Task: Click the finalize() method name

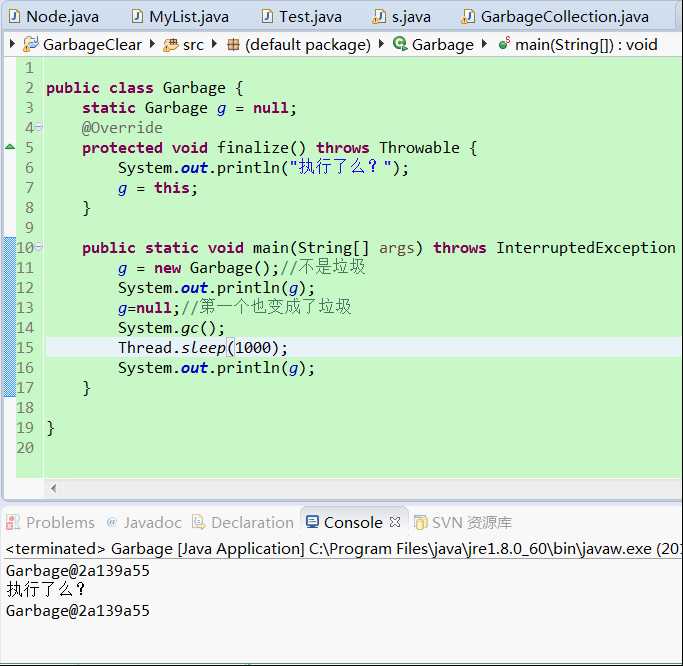Action: pos(261,148)
